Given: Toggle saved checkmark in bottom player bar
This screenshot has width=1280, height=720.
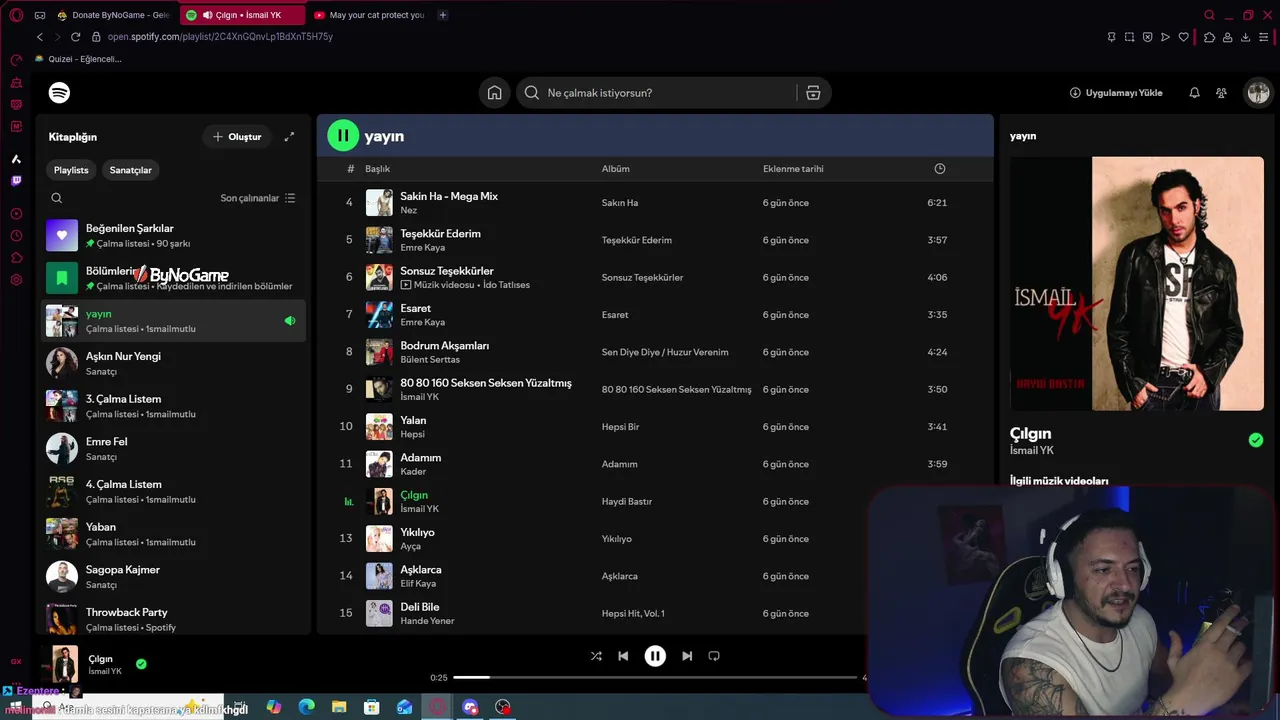Looking at the screenshot, I should [141, 663].
